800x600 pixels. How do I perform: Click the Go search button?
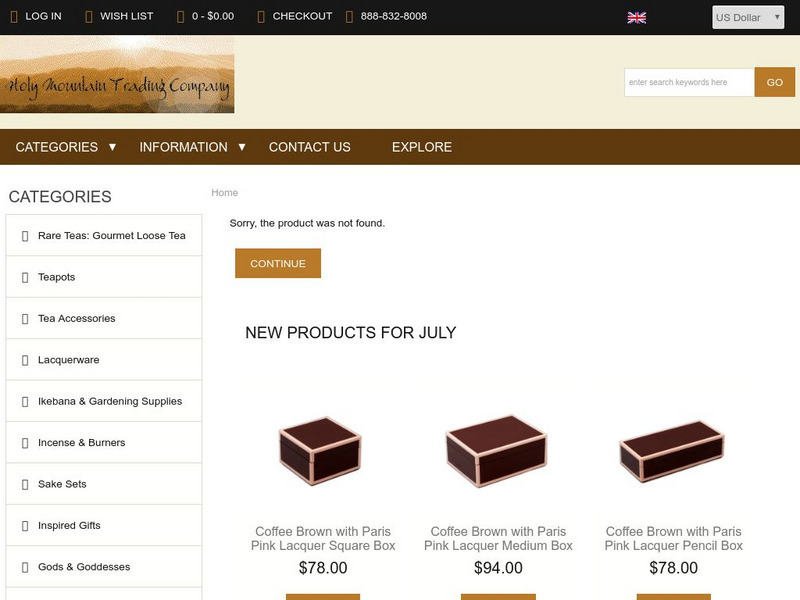[x=775, y=82]
